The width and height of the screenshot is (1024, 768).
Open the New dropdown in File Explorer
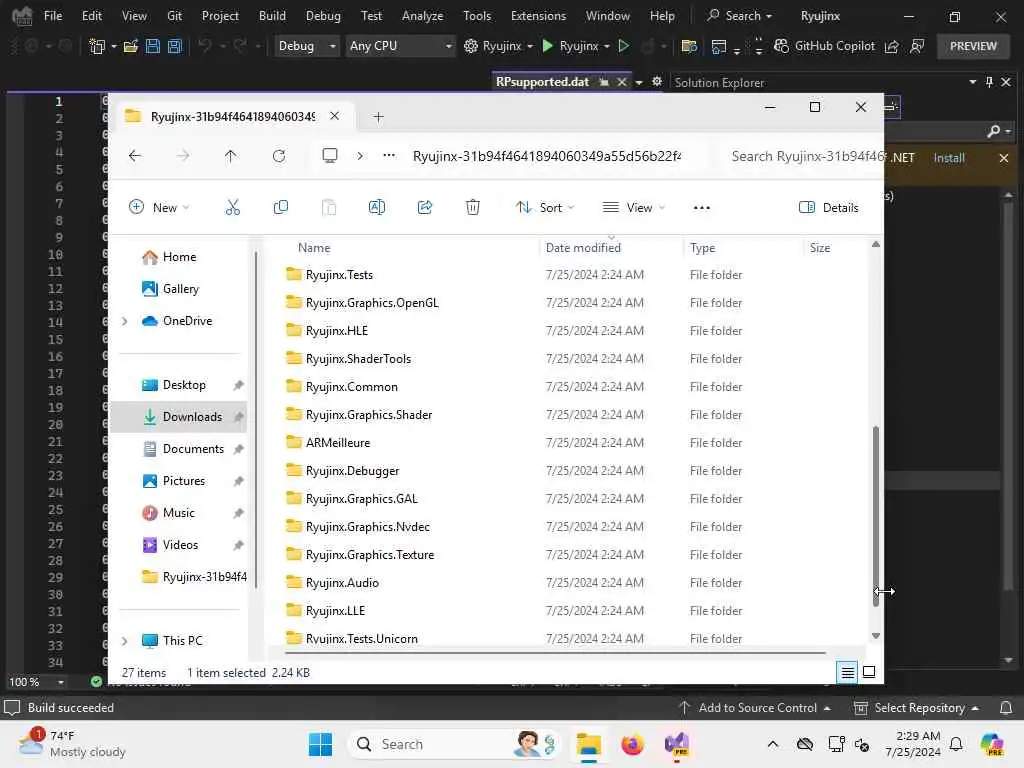click(x=159, y=208)
